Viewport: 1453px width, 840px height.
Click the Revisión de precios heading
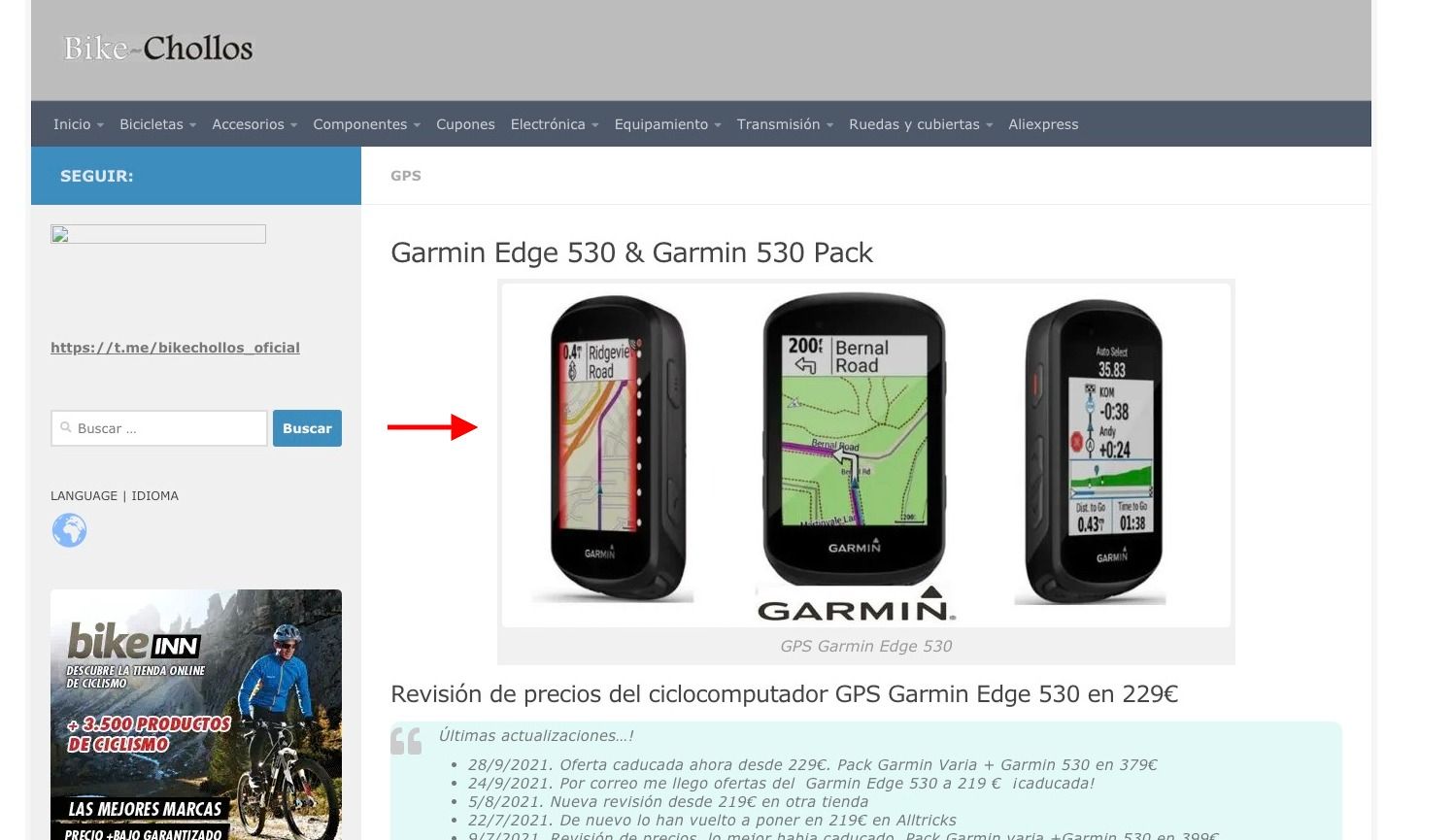click(x=784, y=694)
